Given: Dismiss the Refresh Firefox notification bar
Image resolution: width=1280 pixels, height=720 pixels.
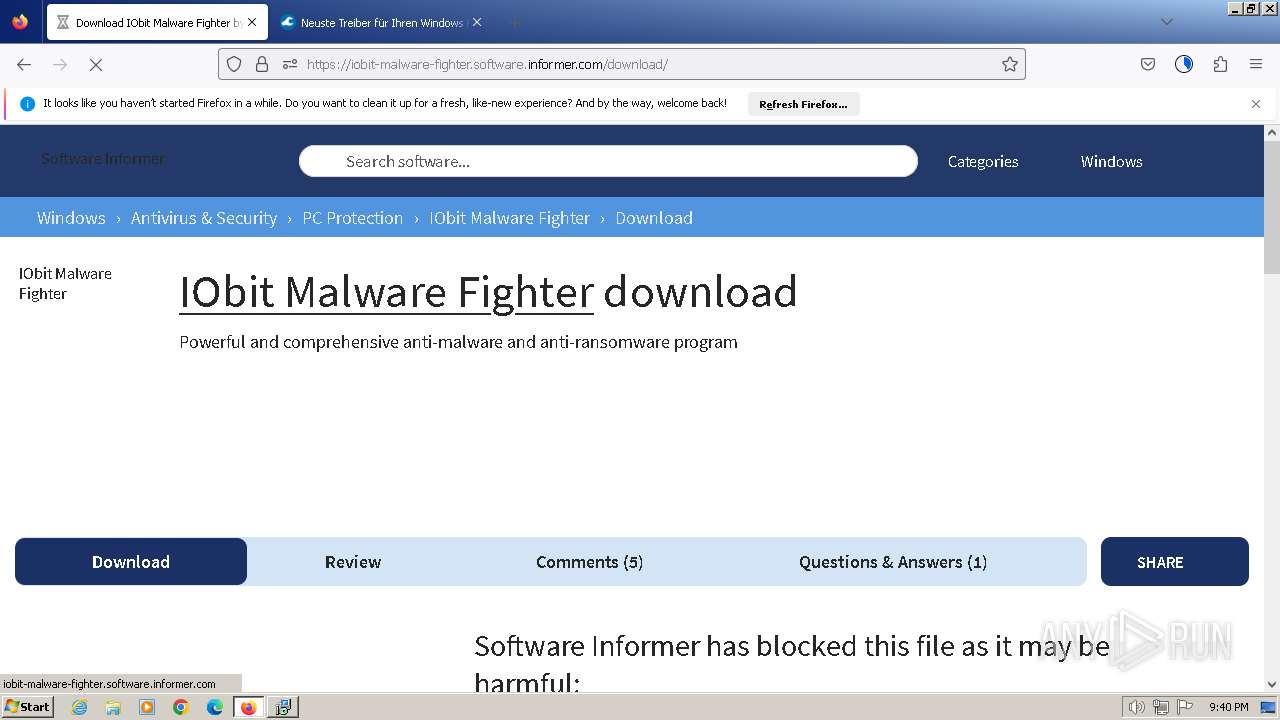Looking at the screenshot, I should (x=1256, y=104).
